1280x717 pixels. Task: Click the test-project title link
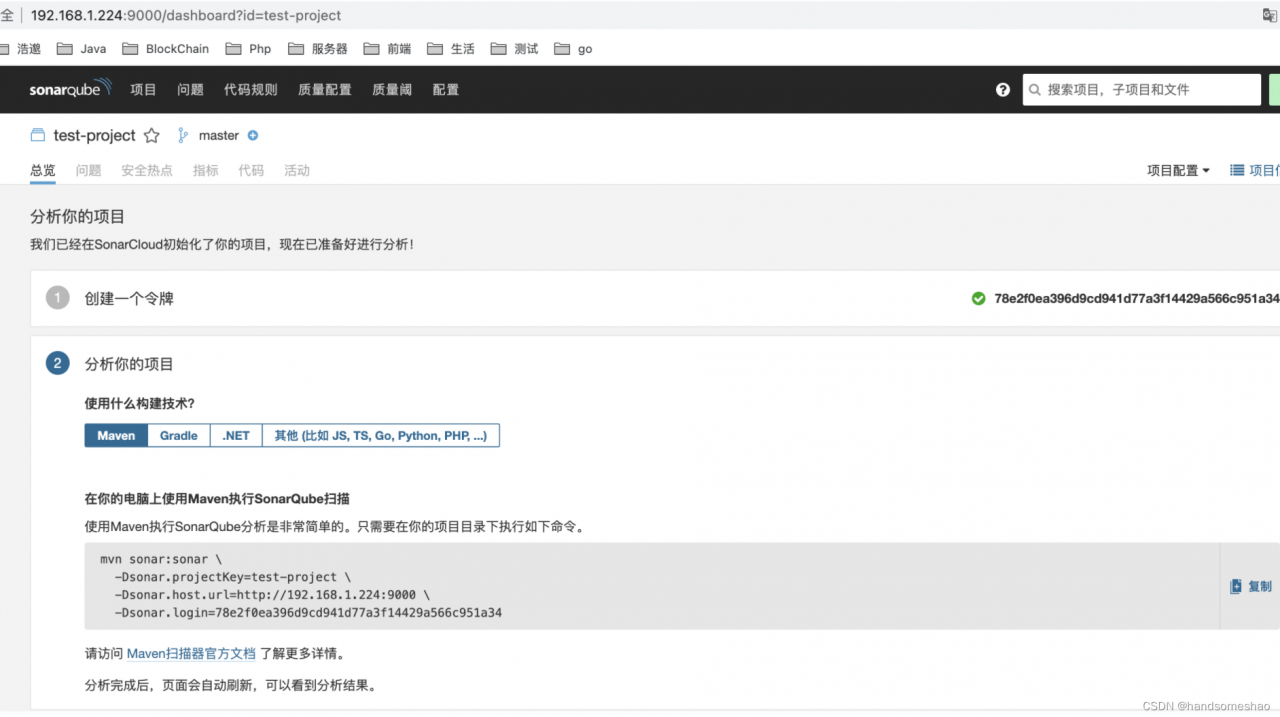coord(94,135)
